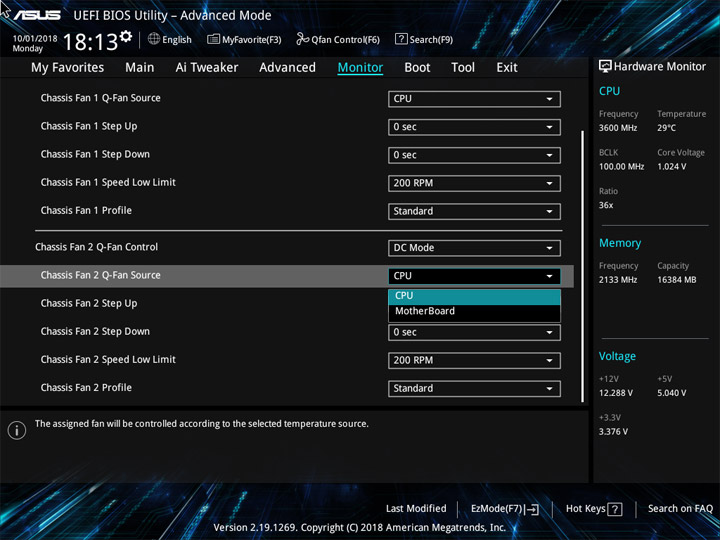Click +5V reading 5.040 V
This screenshot has width=720, height=540.
[671, 393]
